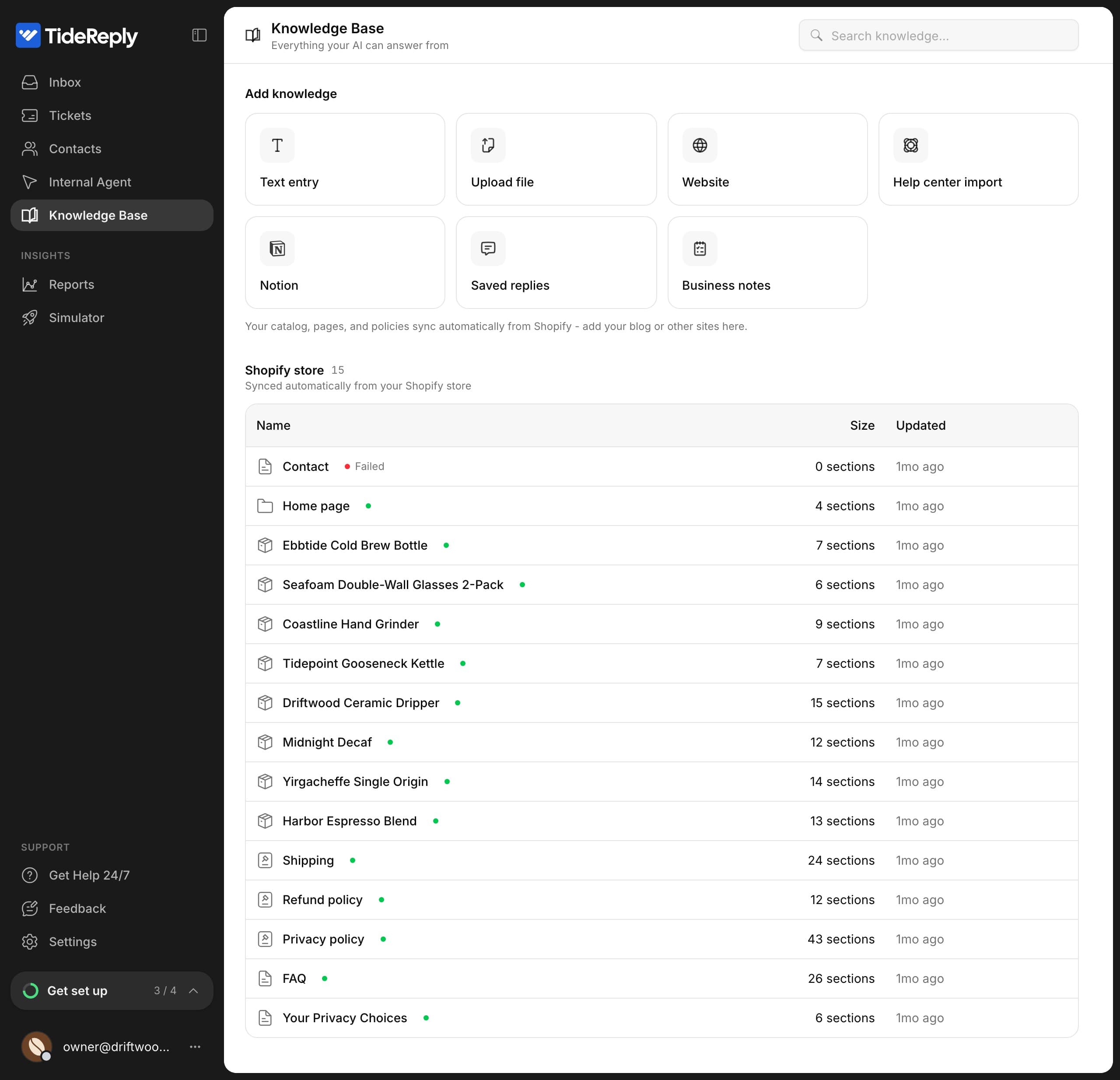The image size is (1120, 1080).
Task: Open the Refund policy row
Action: pos(661,899)
